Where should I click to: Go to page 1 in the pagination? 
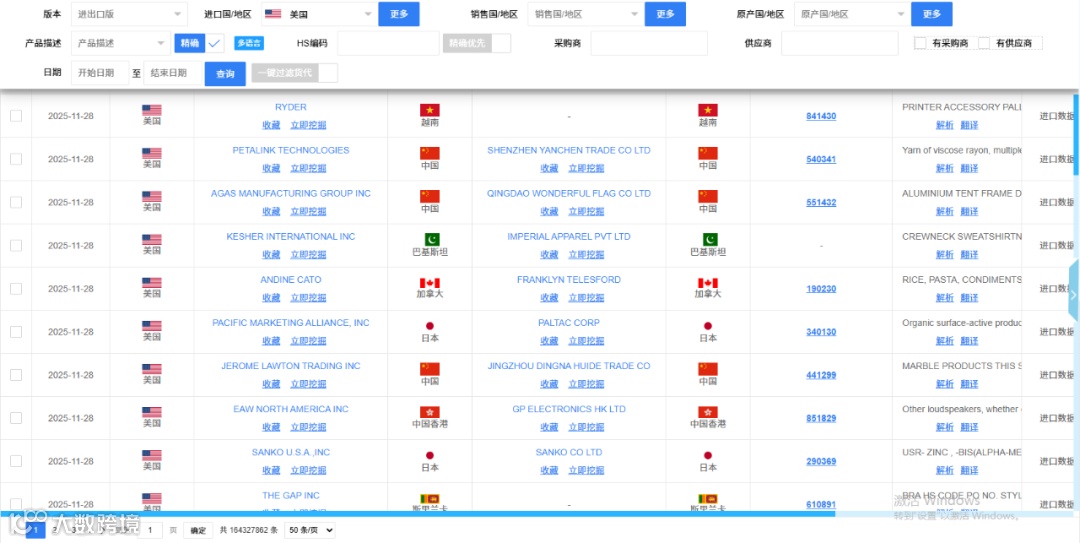pyautogui.click(x=35, y=530)
